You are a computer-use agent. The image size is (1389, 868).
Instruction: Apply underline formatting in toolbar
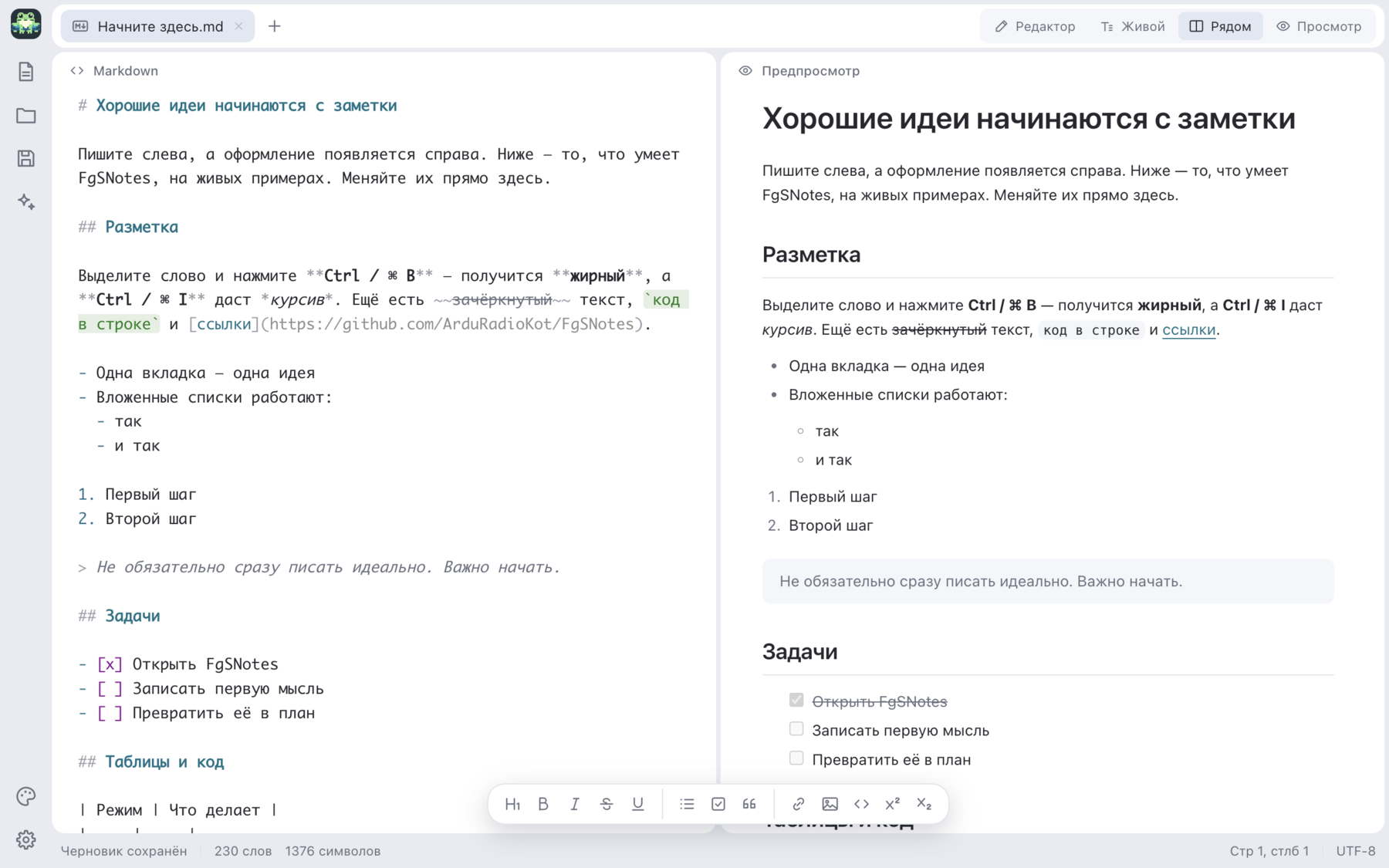point(638,804)
